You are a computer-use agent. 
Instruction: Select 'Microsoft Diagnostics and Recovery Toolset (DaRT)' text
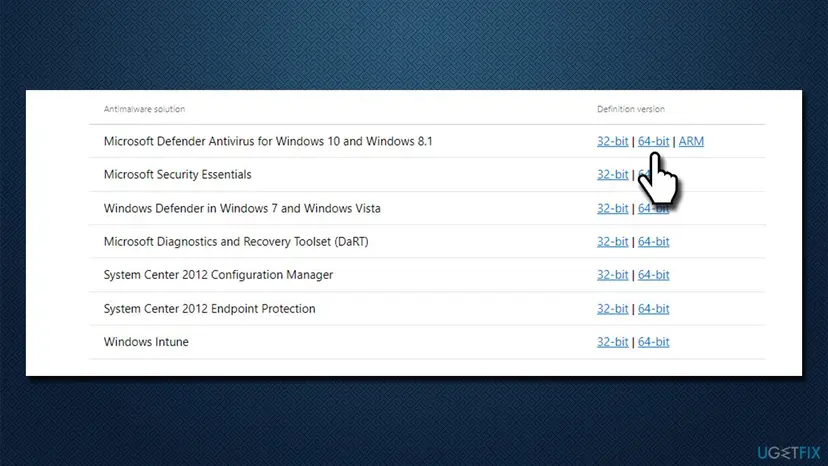coord(236,241)
